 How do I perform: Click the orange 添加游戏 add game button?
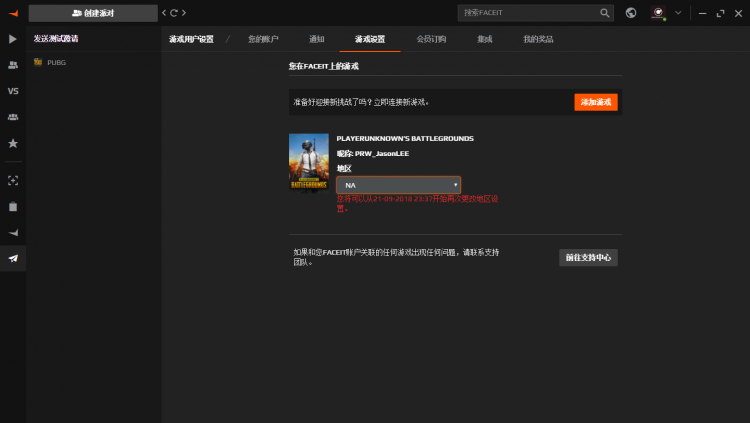596,102
